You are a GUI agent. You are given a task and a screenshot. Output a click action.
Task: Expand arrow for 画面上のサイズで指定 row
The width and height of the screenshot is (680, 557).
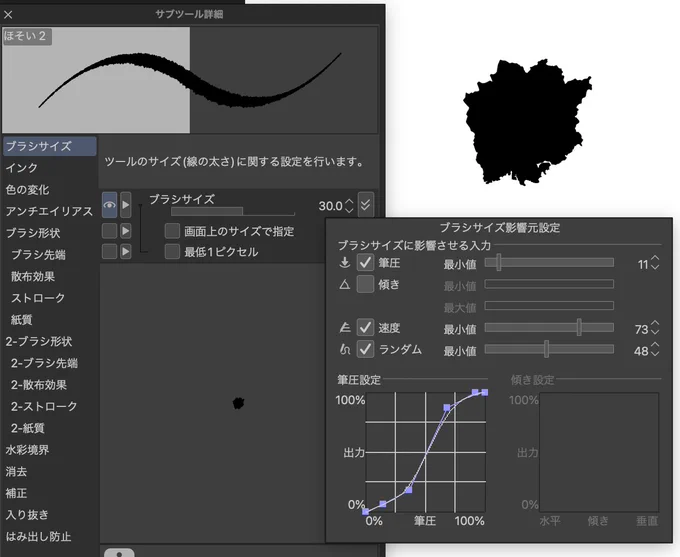click(x=125, y=231)
